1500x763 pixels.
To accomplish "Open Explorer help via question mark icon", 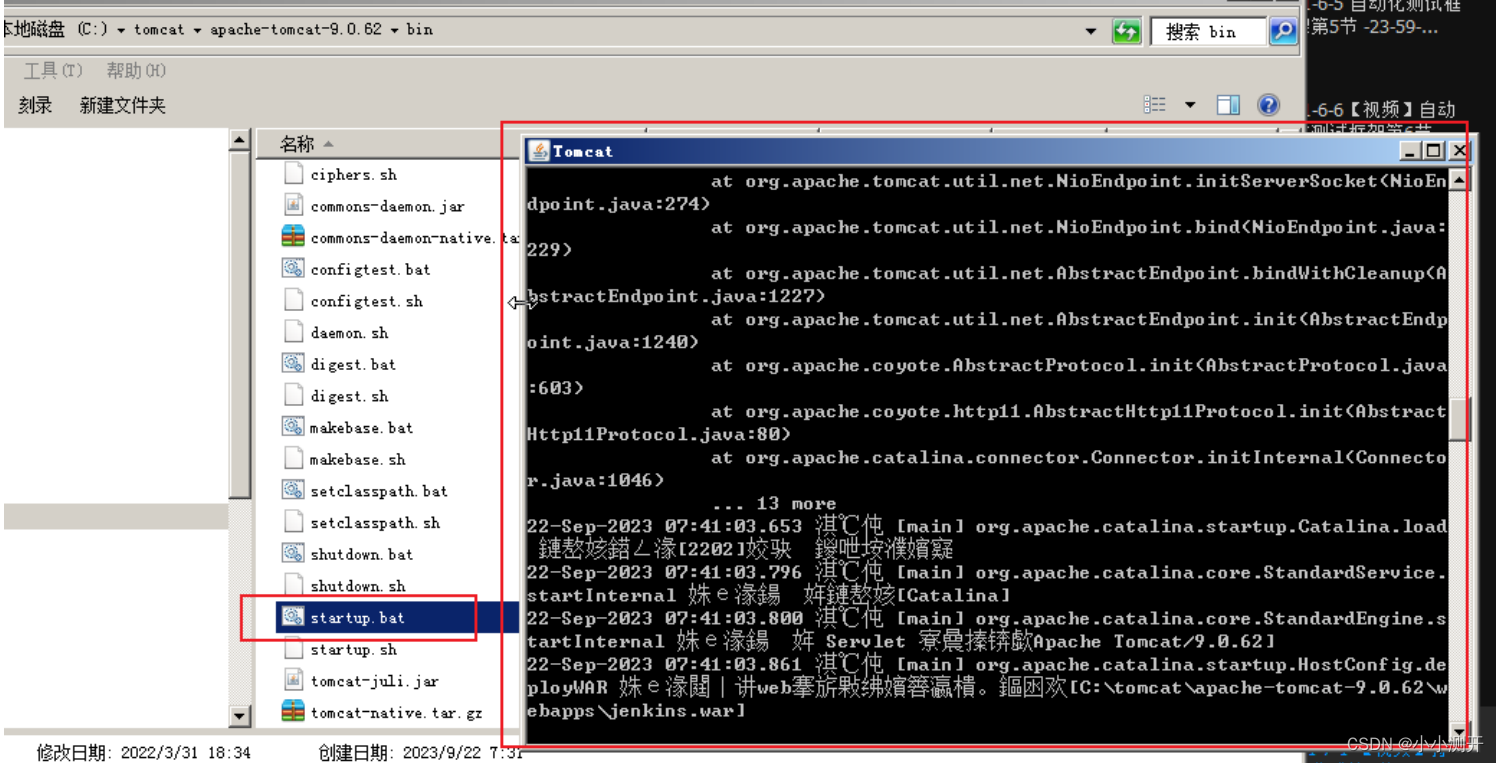I will (1268, 105).
